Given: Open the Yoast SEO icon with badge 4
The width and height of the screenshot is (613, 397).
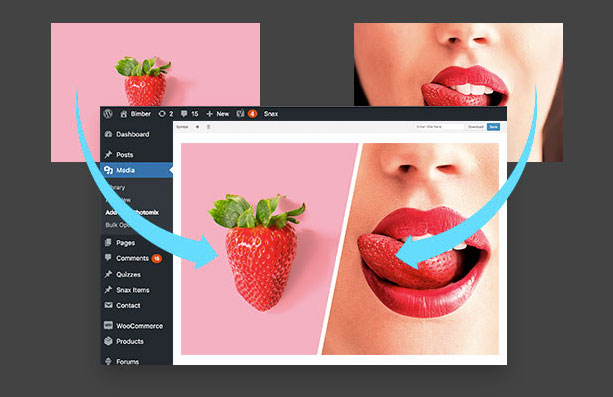Looking at the screenshot, I should [x=246, y=114].
